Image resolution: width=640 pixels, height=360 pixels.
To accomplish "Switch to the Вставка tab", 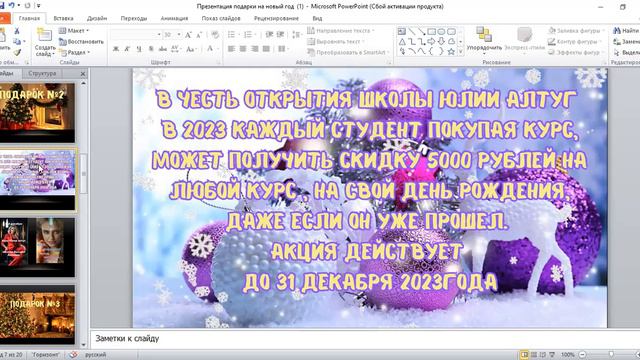I will coord(63,18).
